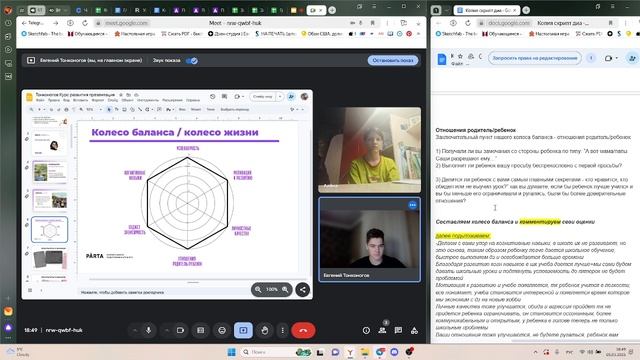Viewport: 640px width, 360px height.
Task: Zoom in on the shared presentation preview
Action: (x=285, y=289)
